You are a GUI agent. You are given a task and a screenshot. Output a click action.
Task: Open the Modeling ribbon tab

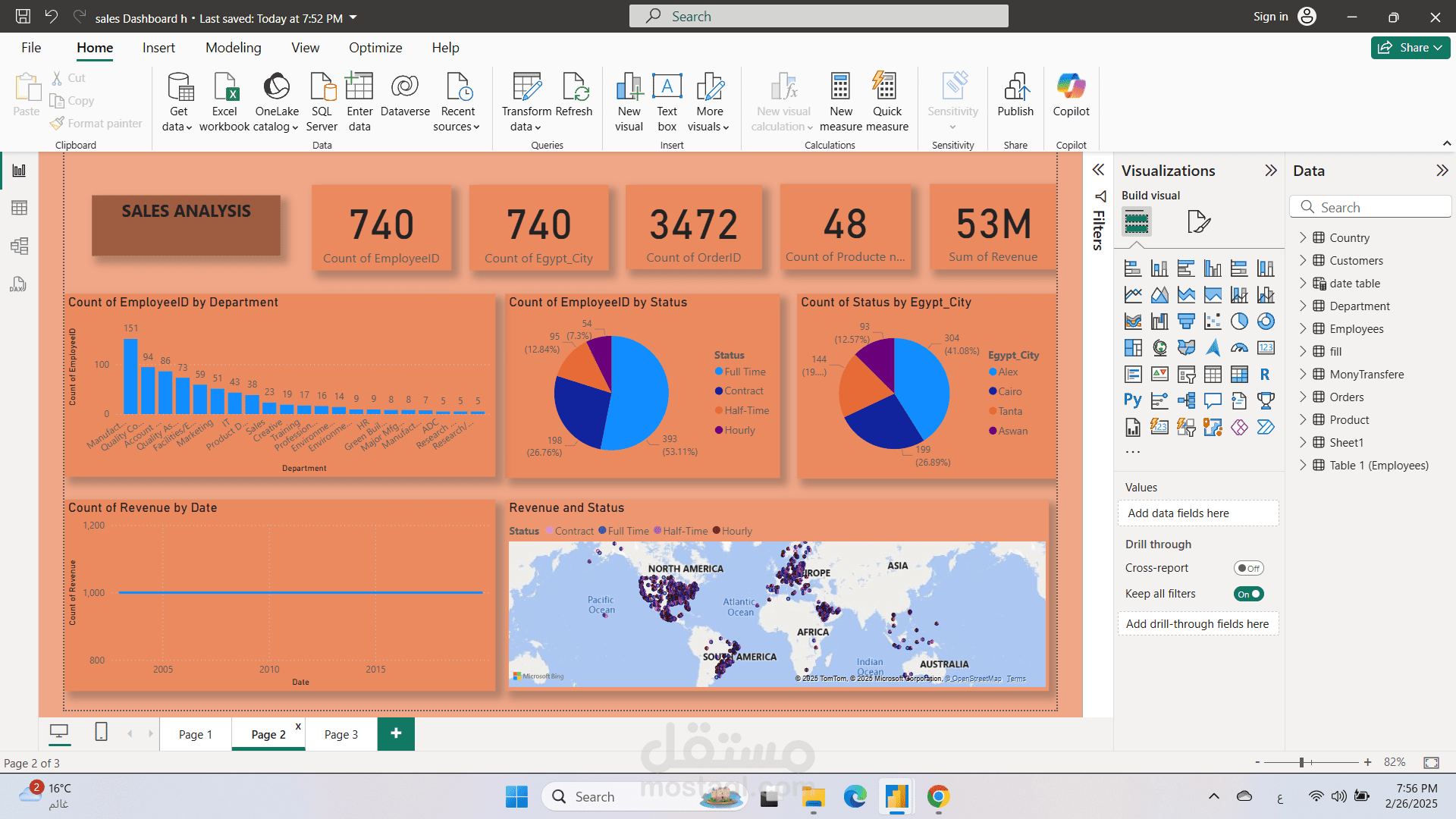tap(234, 48)
